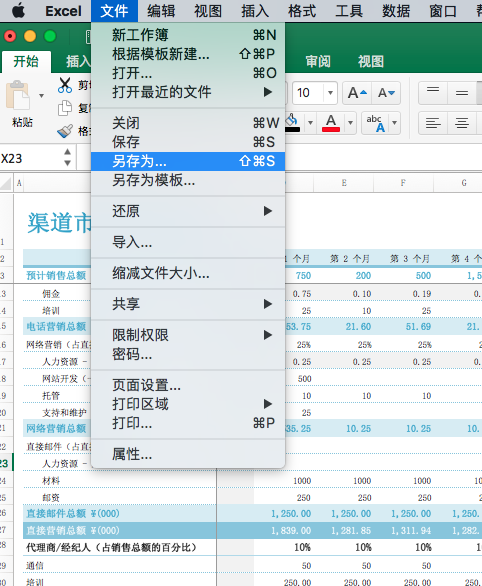The height and width of the screenshot is (586, 482).
Task: Select column G header
Action: (458, 183)
